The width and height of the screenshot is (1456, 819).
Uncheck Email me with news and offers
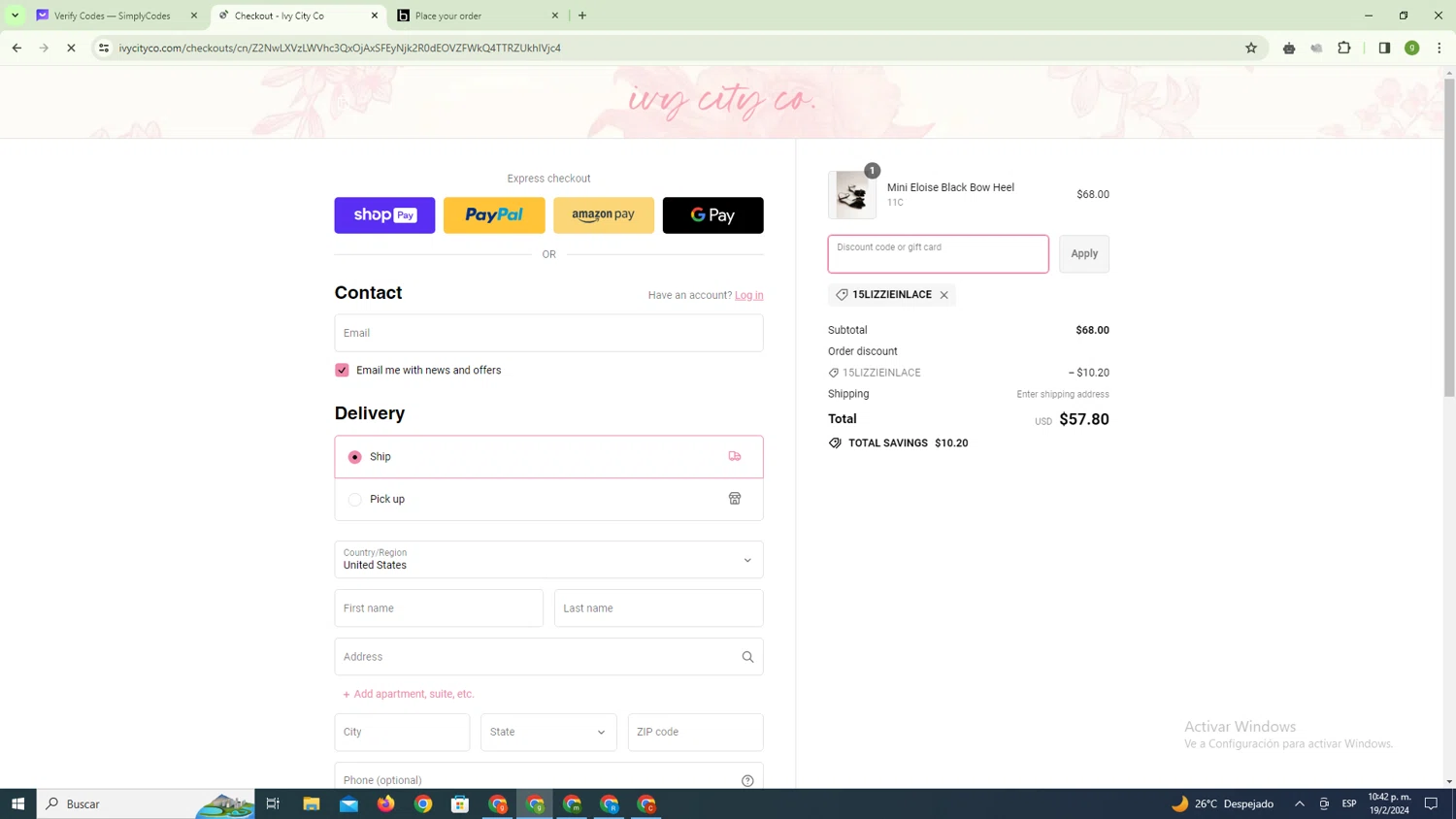[342, 370]
